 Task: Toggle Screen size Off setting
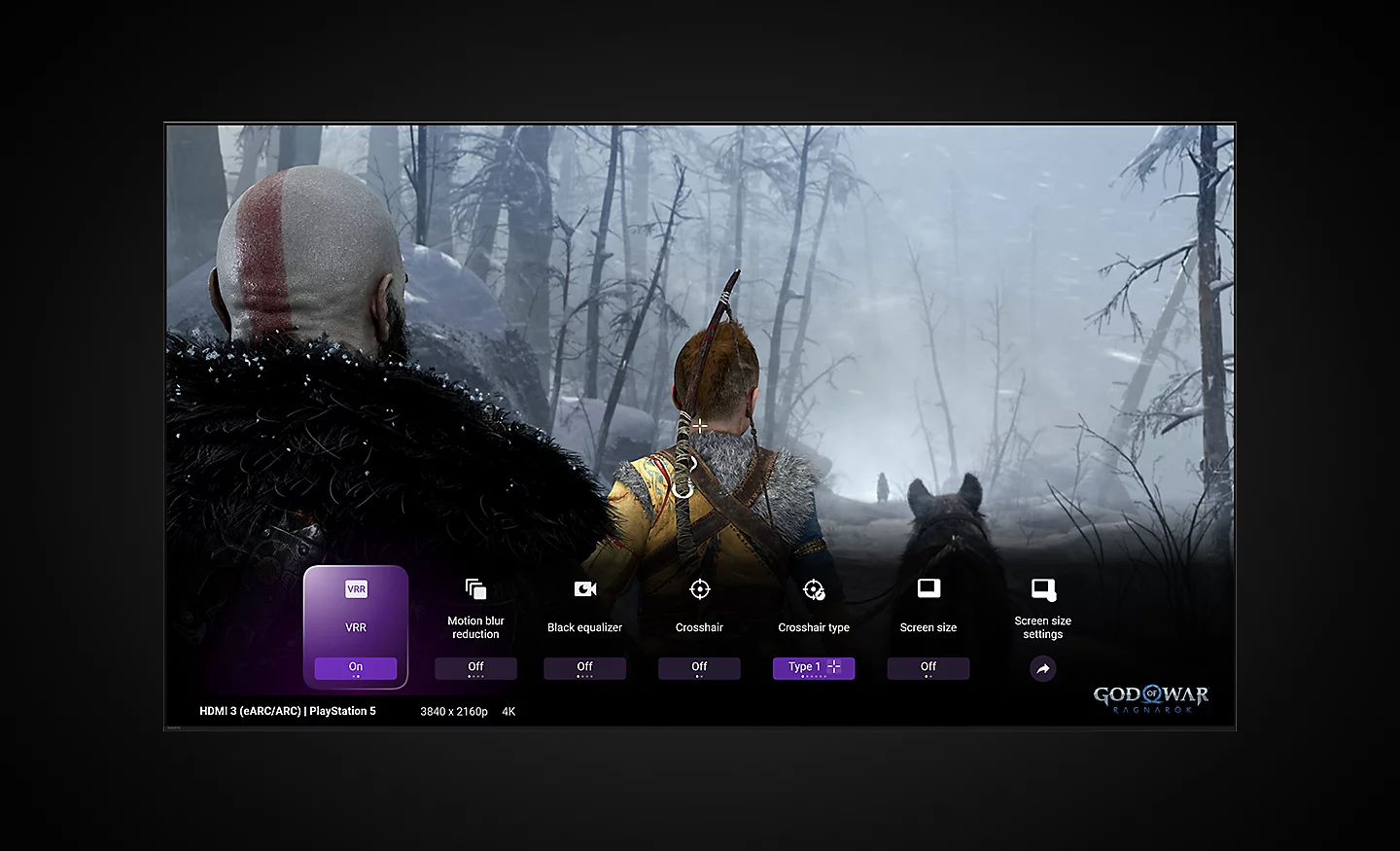tap(928, 667)
